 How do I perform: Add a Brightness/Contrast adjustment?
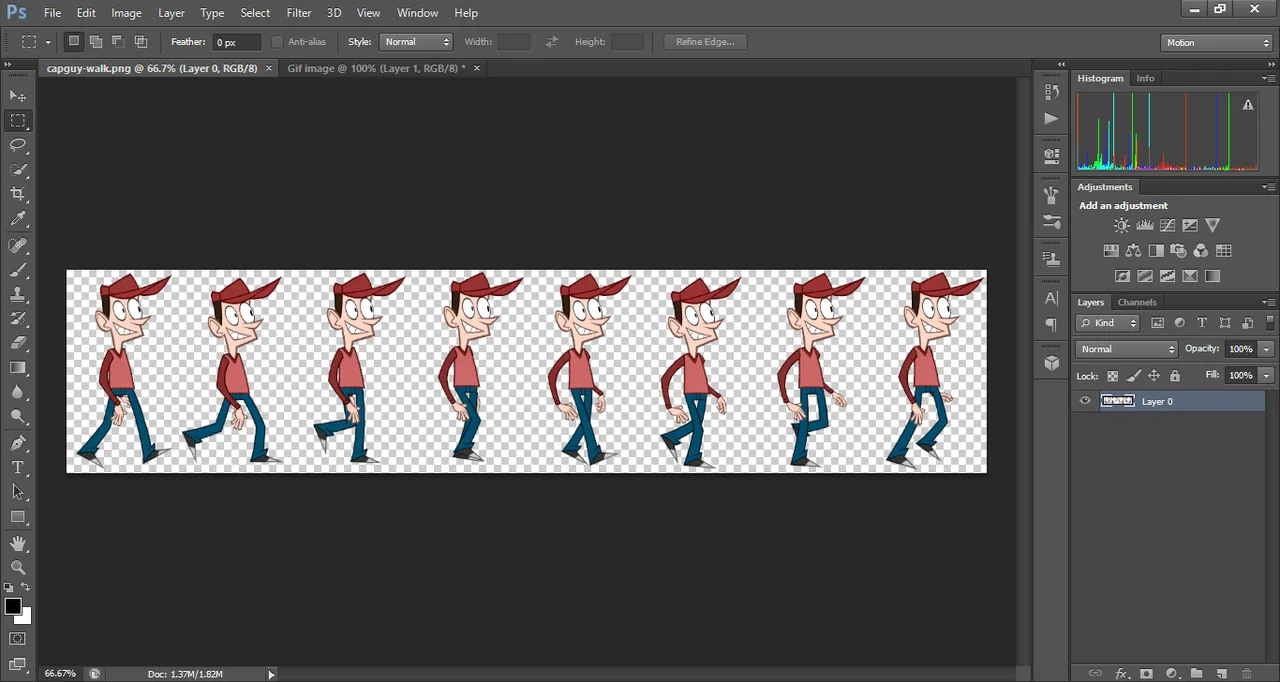pos(1122,226)
